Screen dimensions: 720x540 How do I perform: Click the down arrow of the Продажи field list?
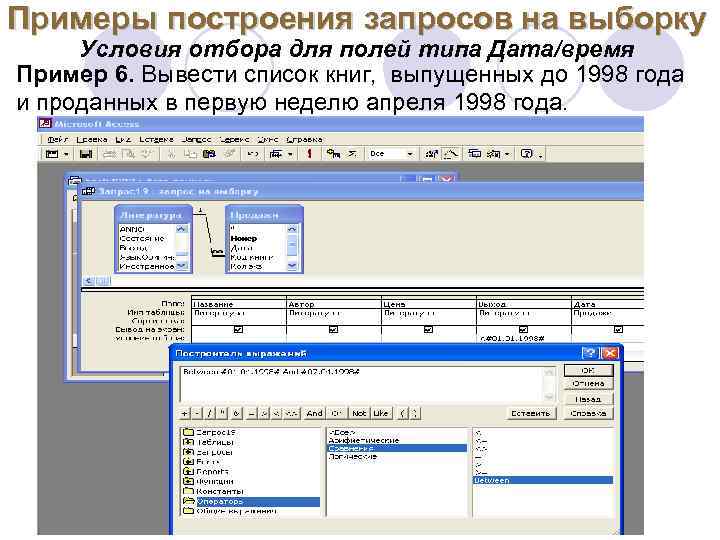(292, 265)
